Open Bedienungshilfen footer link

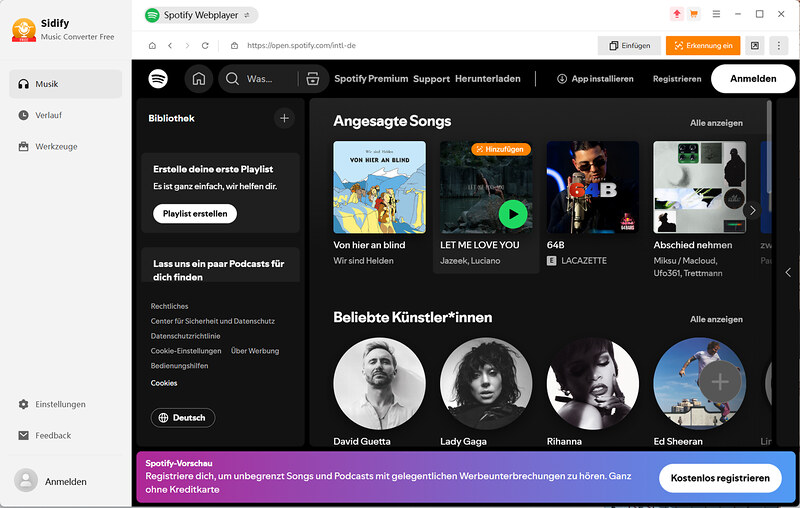179,366
